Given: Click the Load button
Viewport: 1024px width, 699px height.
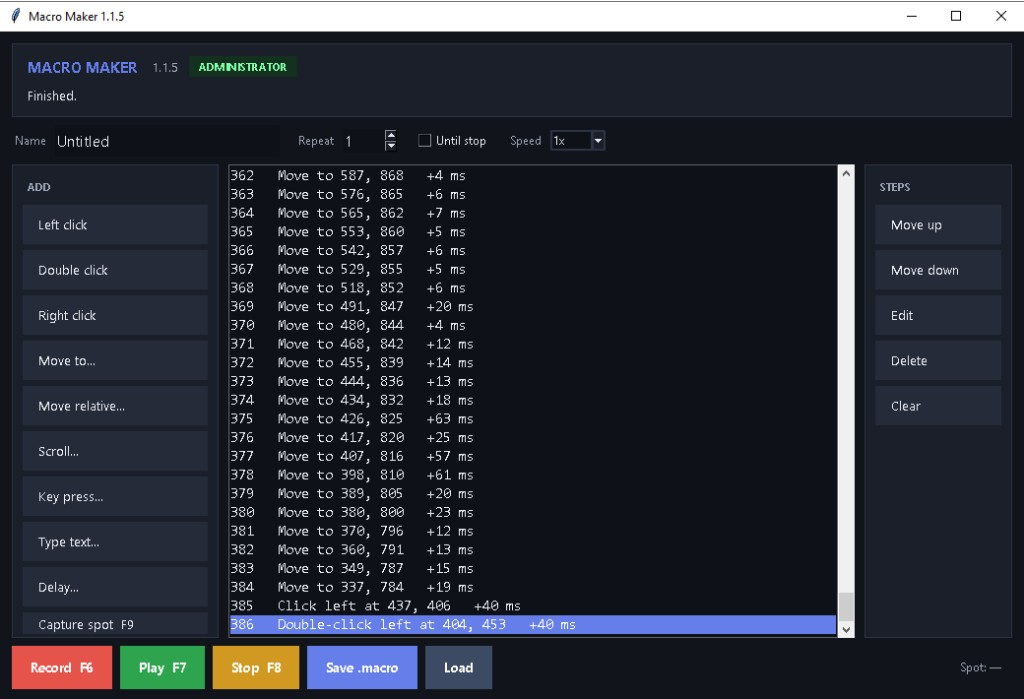Looking at the screenshot, I should pos(458,668).
